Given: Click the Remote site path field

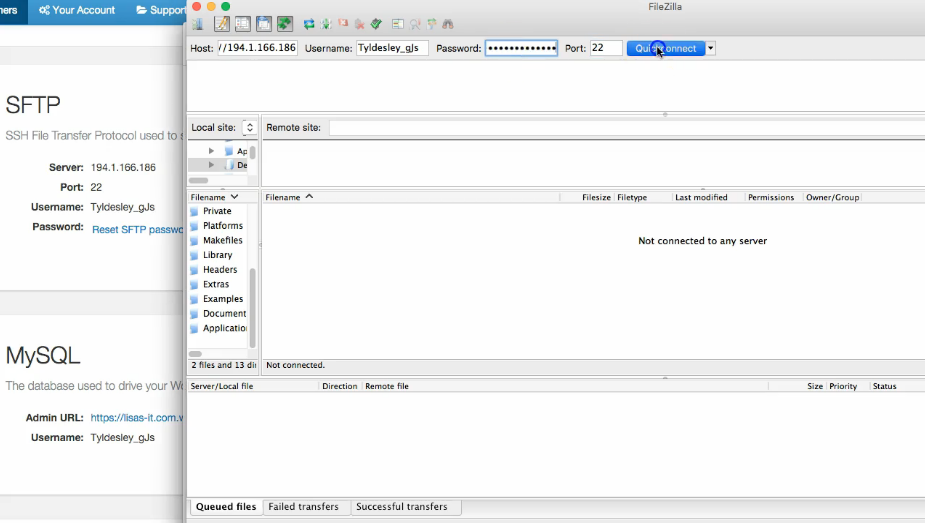Looking at the screenshot, I should pyautogui.click(x=626, y=127).
